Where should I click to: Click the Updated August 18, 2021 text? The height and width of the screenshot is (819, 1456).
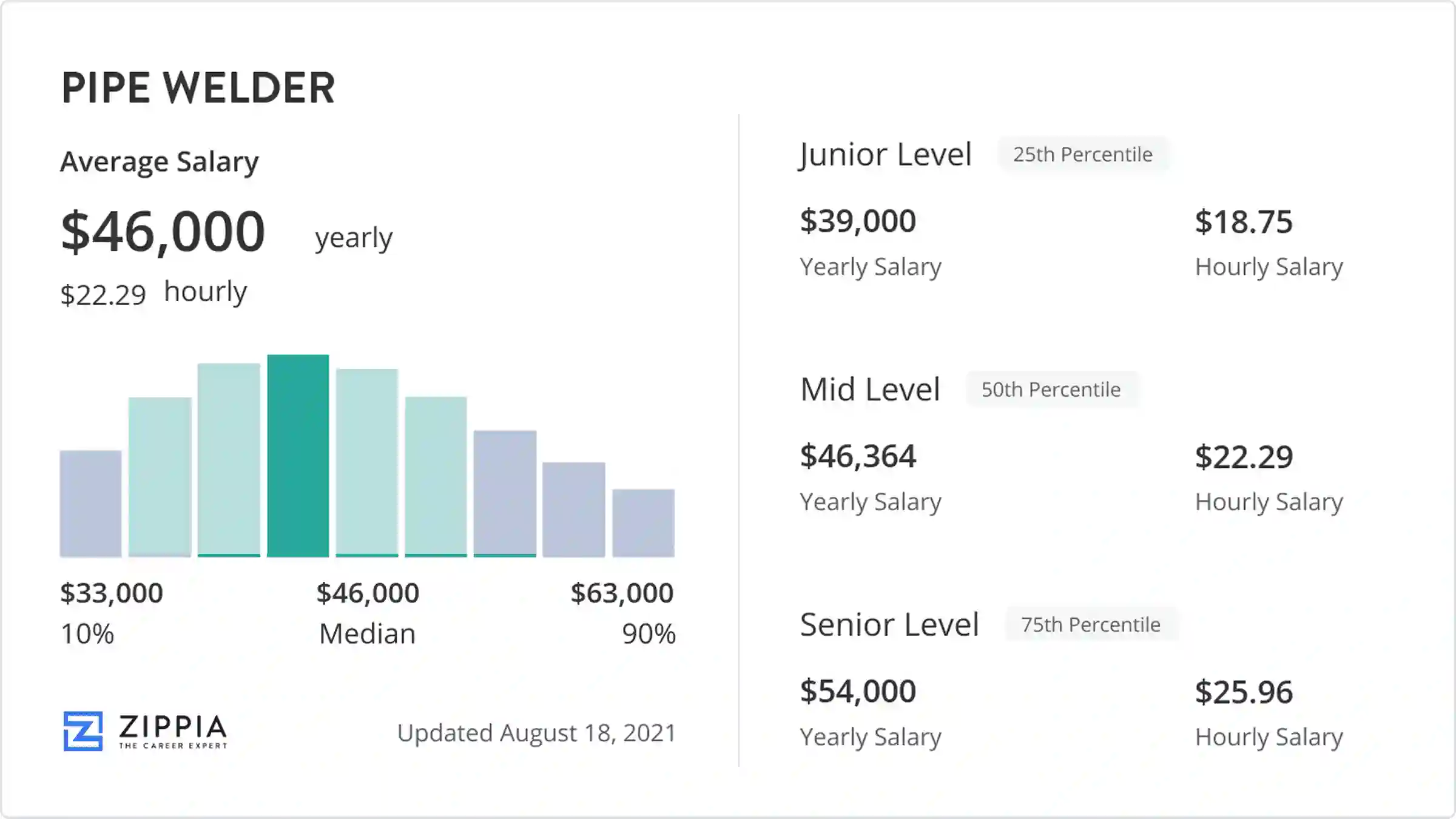[x=536, y=733]
